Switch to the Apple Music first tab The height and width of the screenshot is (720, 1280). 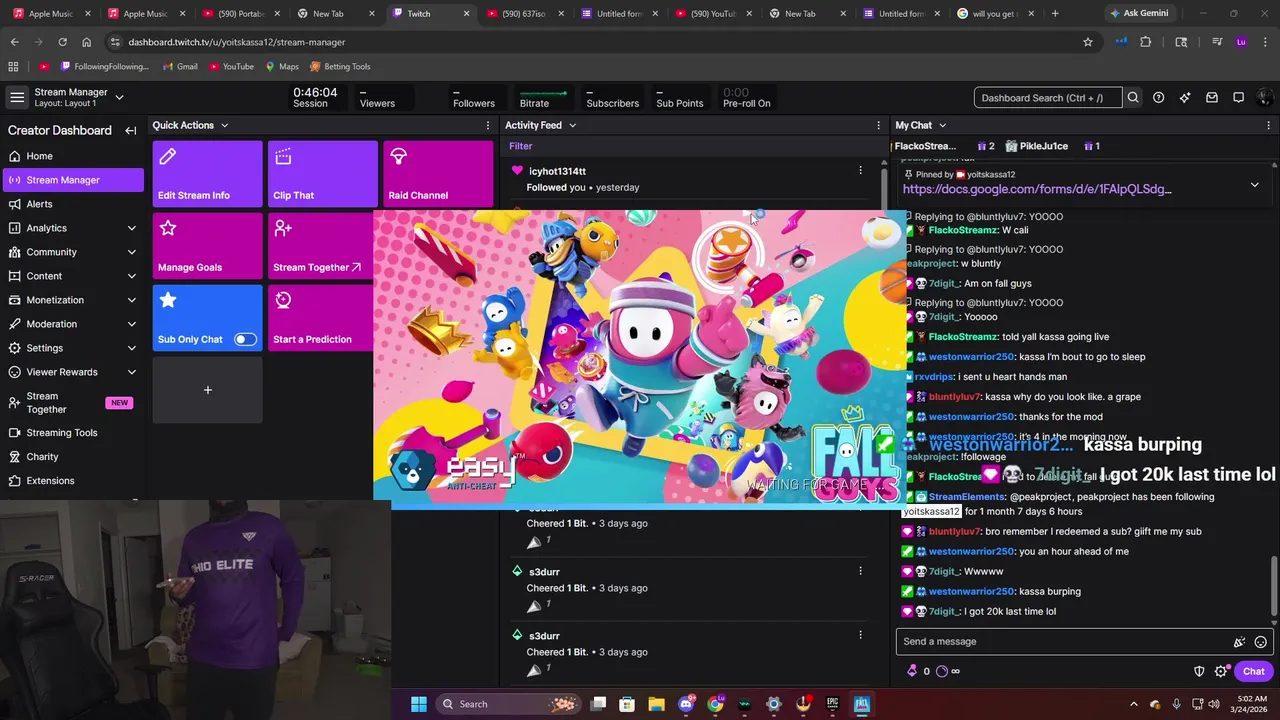pos(50,14)
